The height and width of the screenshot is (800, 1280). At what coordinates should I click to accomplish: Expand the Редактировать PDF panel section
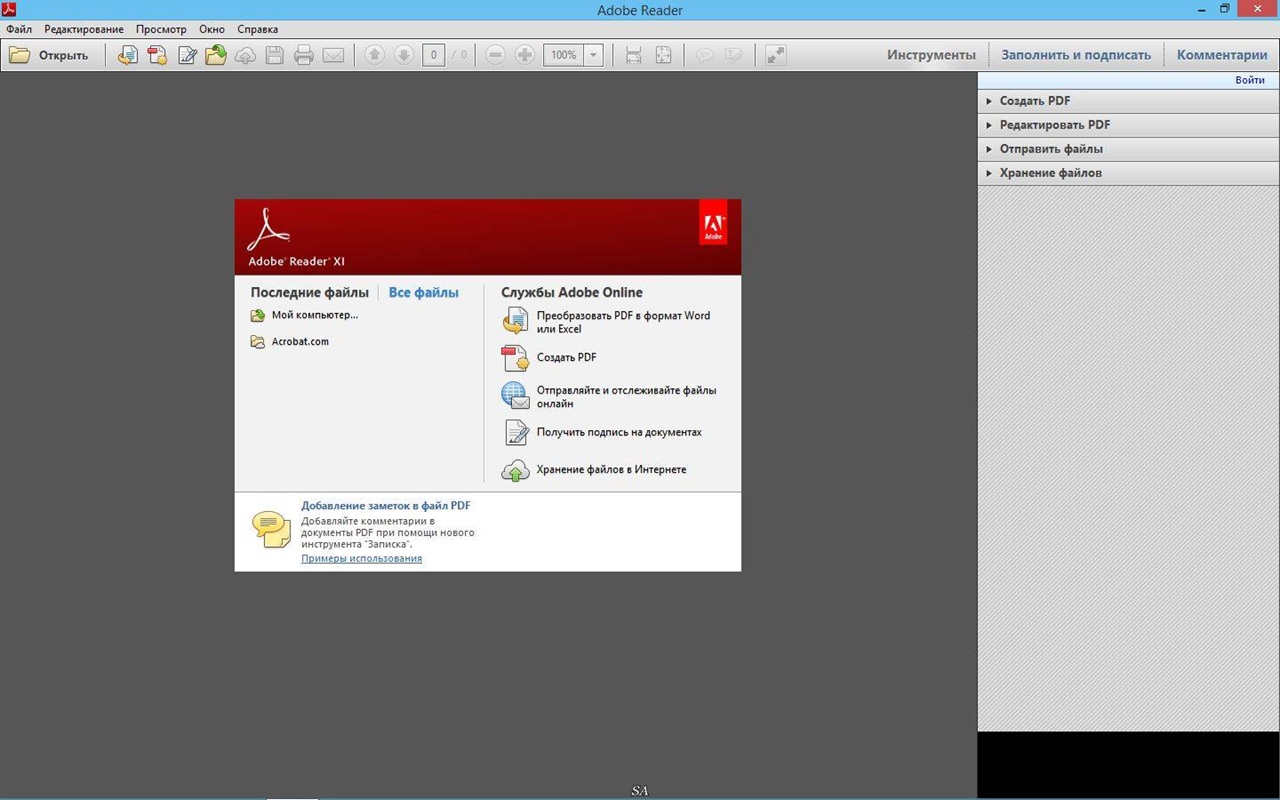1054,125
